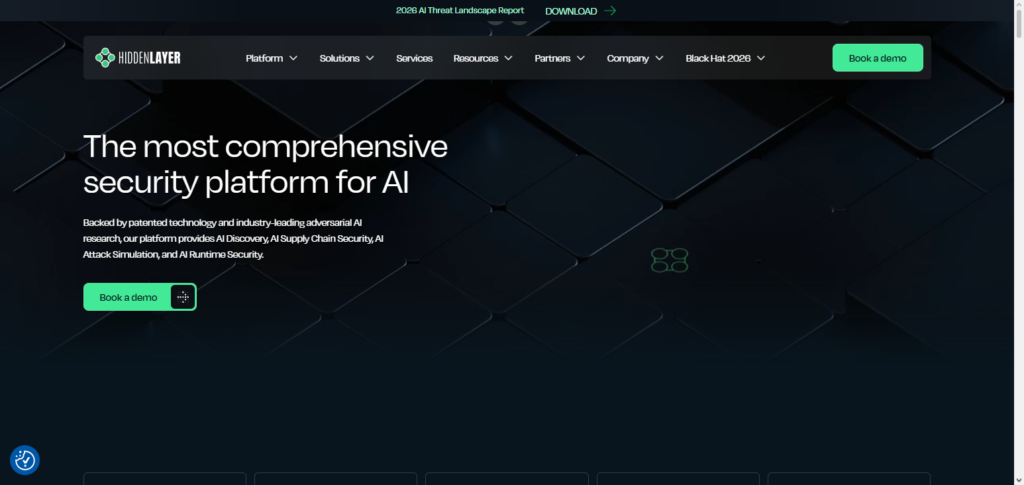Open the Platform nav item
The image size is (1024, 485).
(264, 58)
